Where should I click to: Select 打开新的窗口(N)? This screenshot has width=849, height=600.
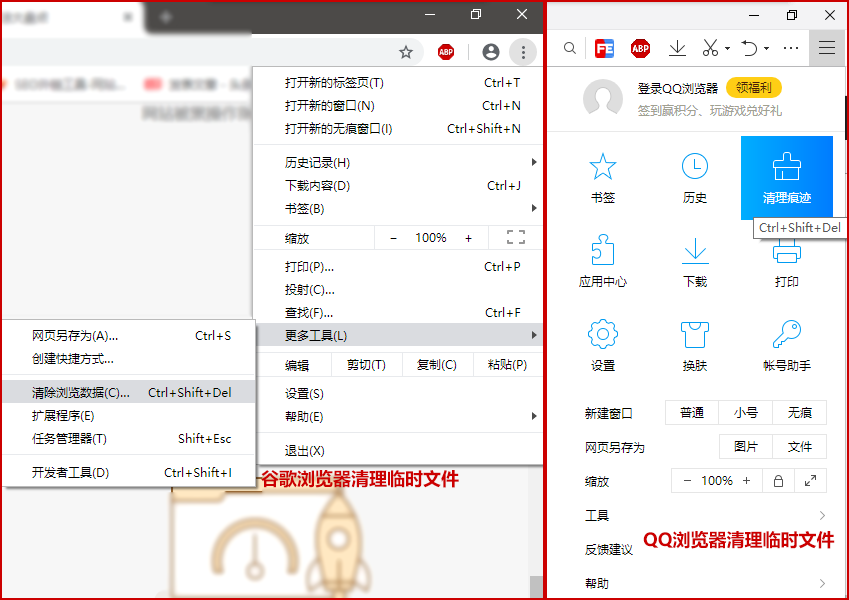[x=398, y=106]
